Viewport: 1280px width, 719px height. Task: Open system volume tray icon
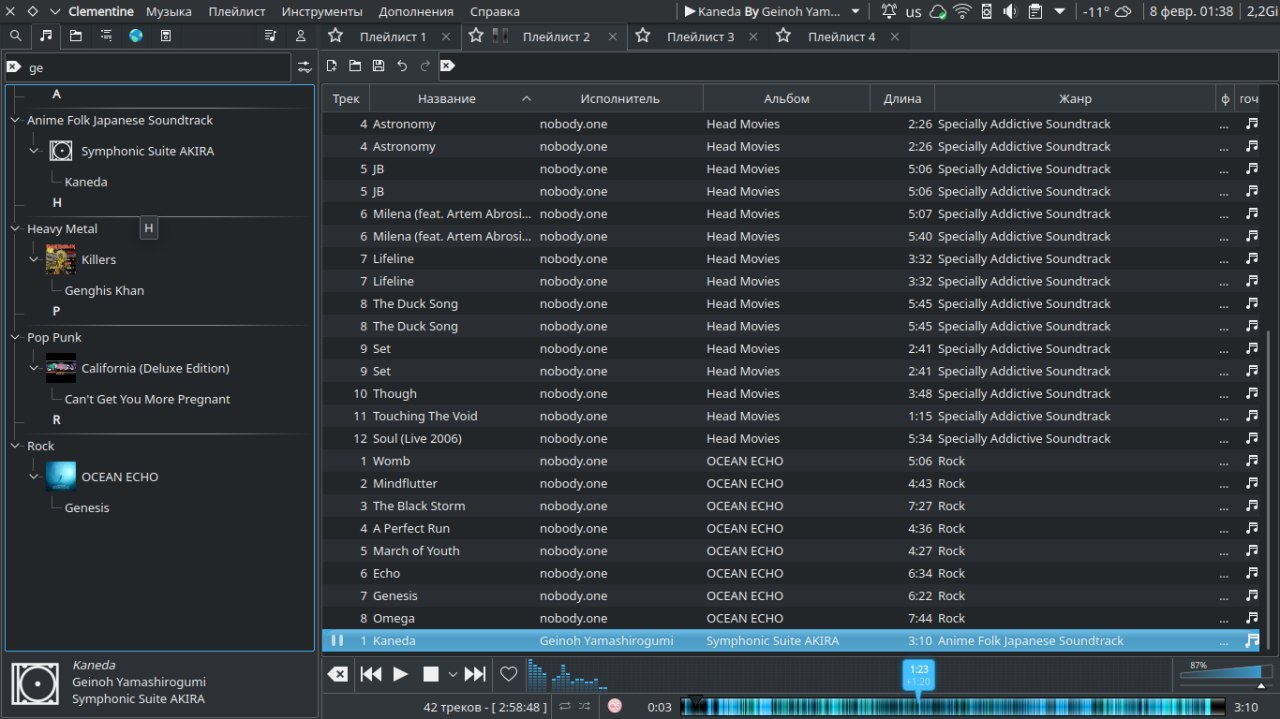click(1009, 12)
